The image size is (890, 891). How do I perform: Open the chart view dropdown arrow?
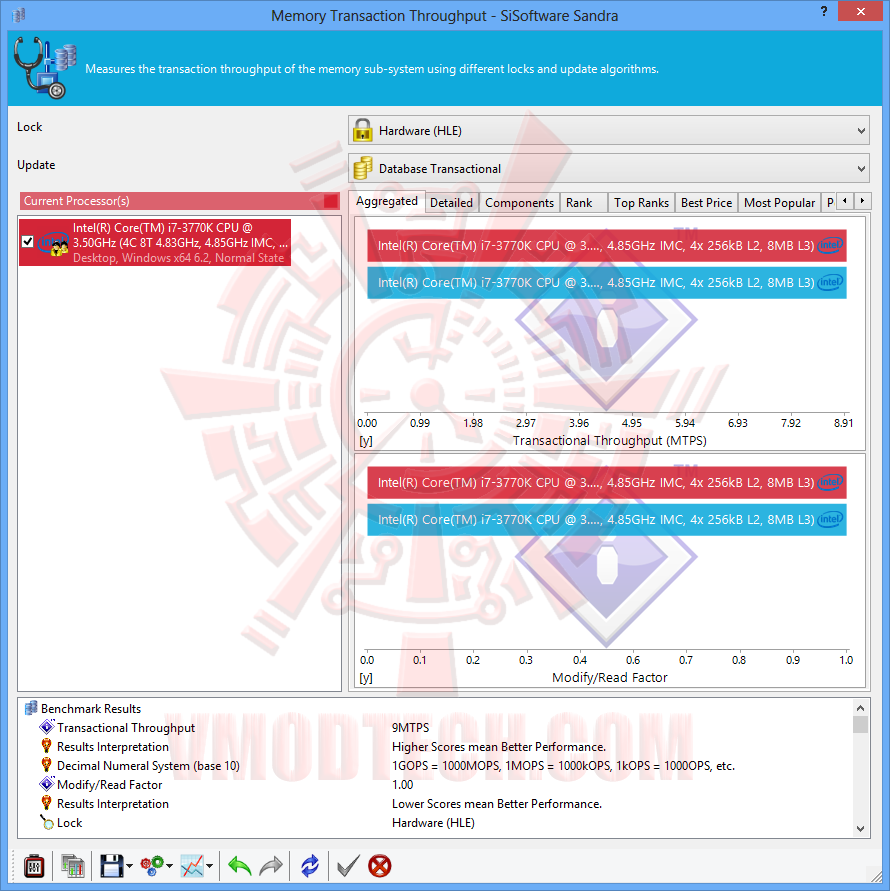[x=210, y=867]
